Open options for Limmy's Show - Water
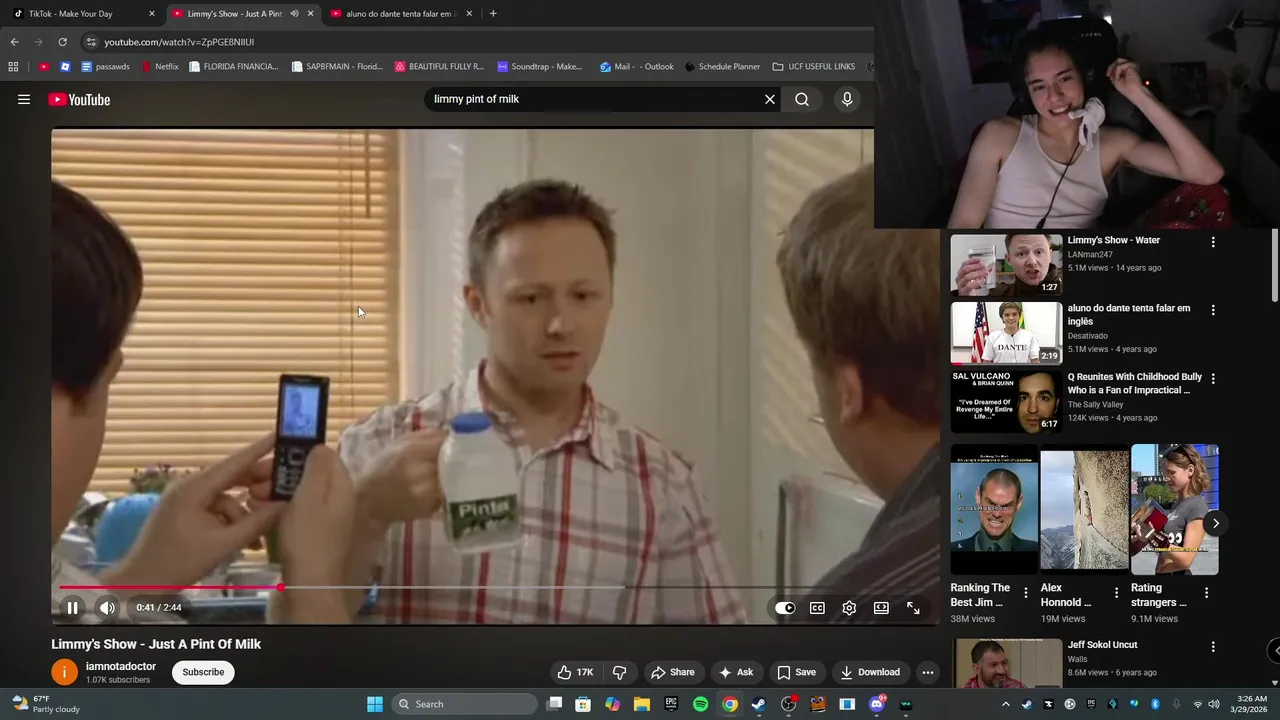Image resolution: width=1280 pixels, height=720 pixels. 1213,242
